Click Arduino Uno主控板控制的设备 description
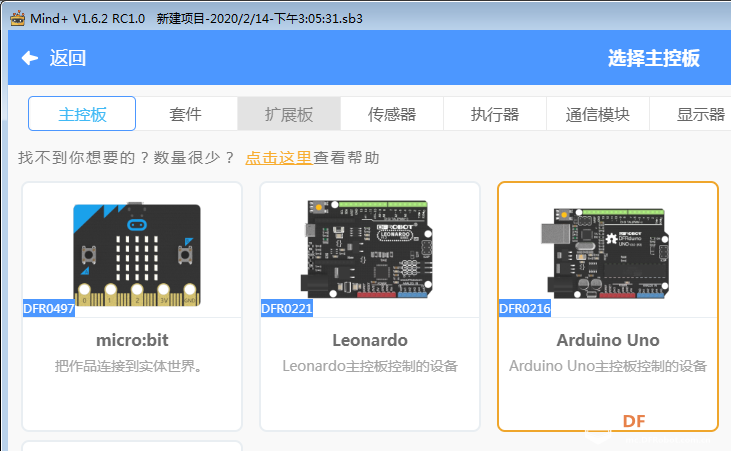The width and height of the screenshot is (731, 451). click(x=608, y=366)
